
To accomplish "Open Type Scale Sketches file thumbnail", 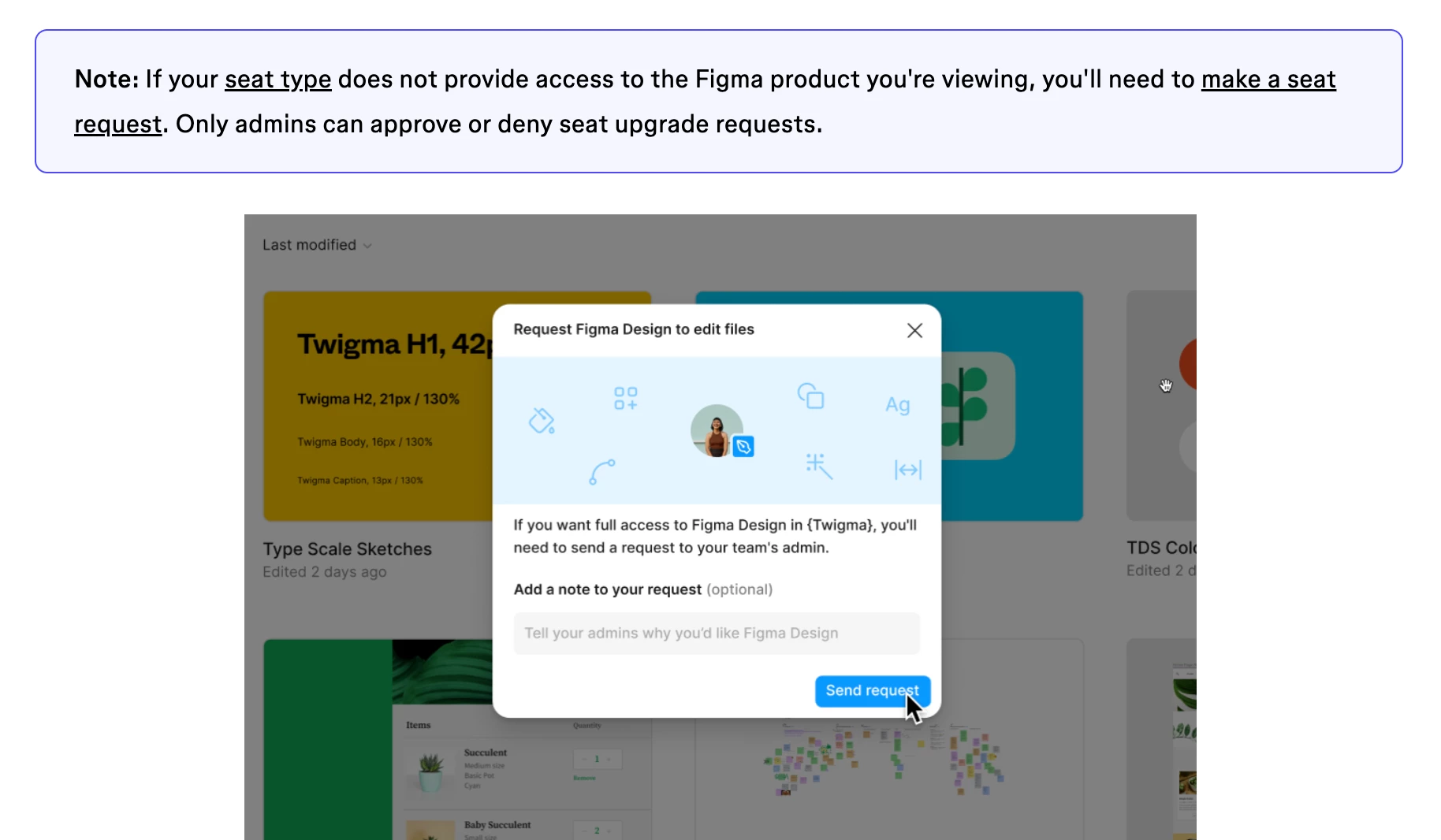I will click(378, 406).
